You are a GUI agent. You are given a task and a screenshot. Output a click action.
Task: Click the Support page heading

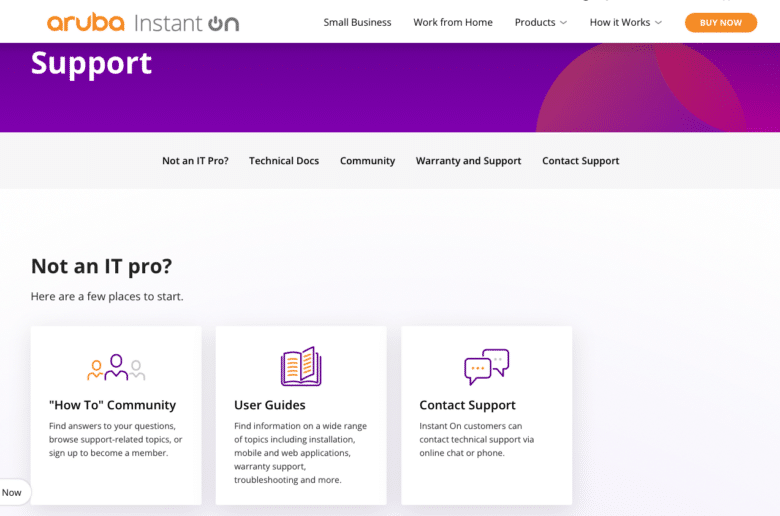(92, 63)
